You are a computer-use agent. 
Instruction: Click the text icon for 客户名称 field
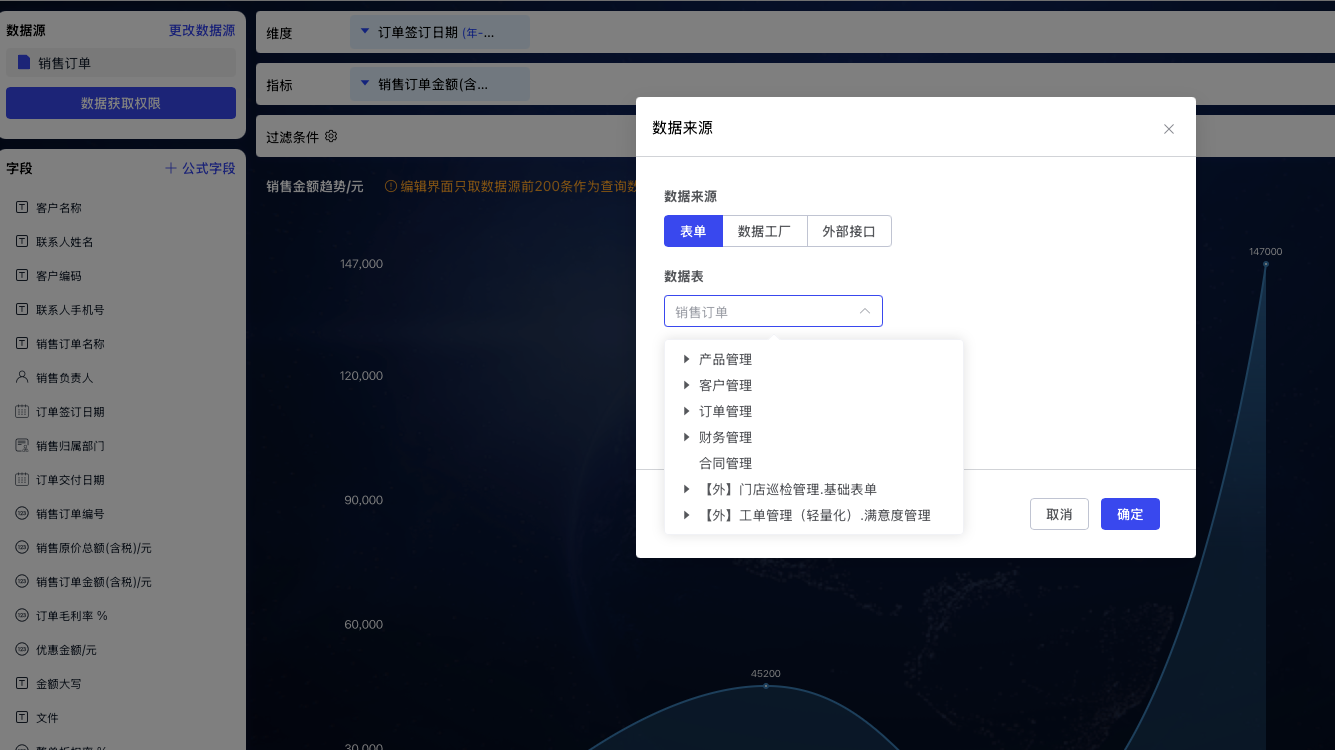pyautogui.click(x=22, y=207)
